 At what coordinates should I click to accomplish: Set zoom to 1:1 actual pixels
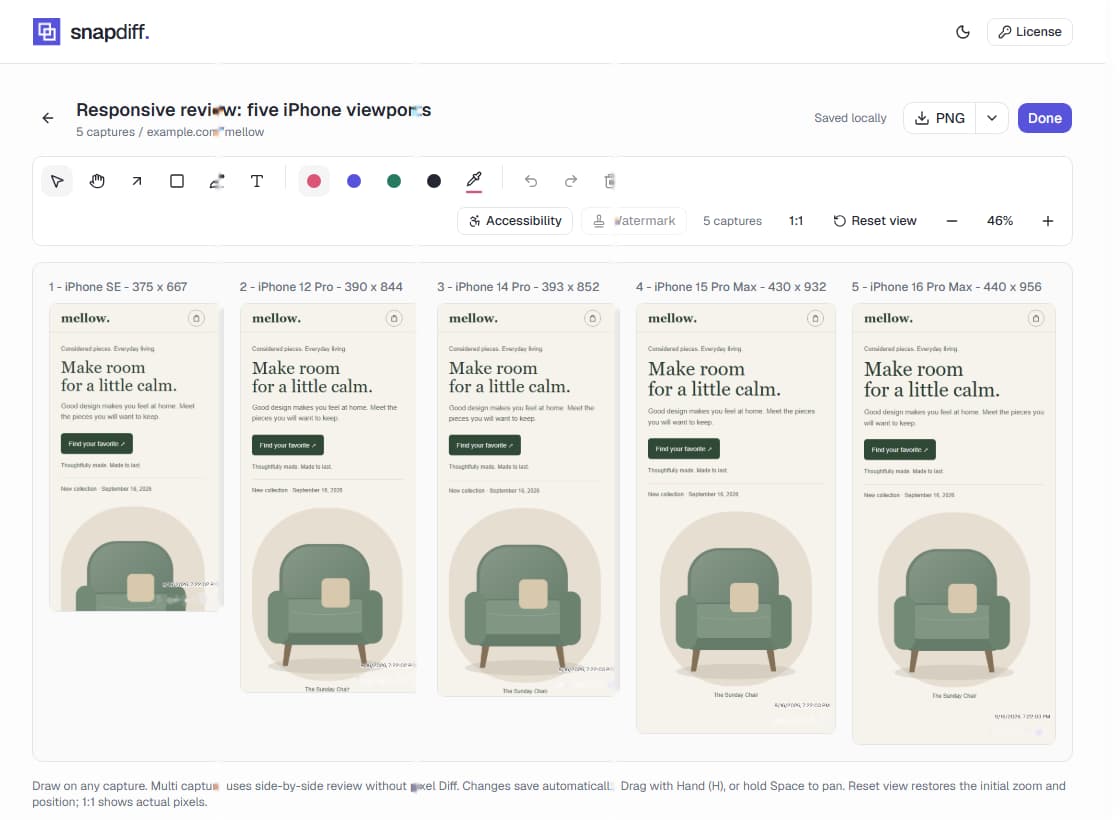click(x=796, y=221)
